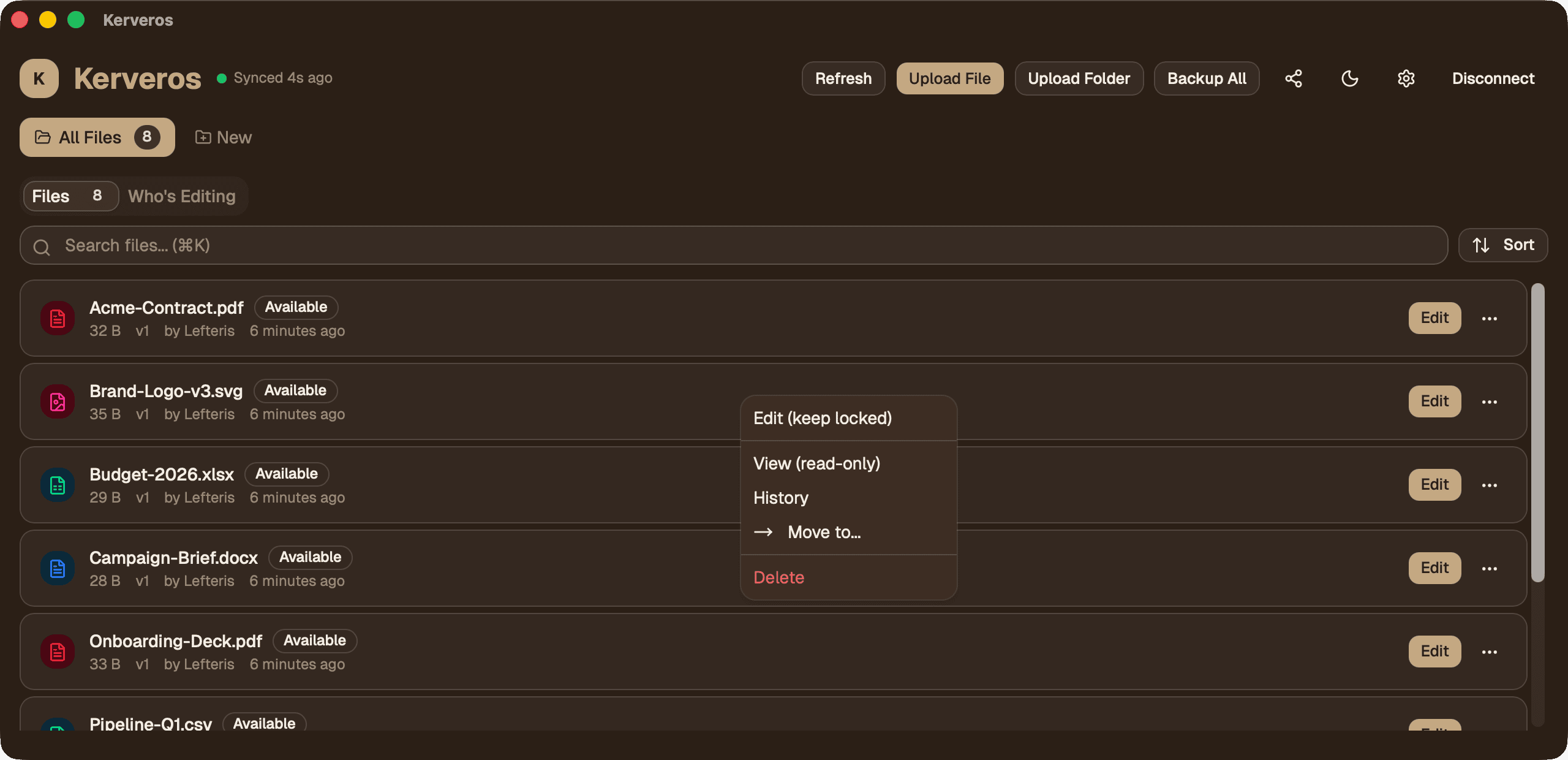Choose Delete in context menu
Screen dimensions: 1568x760
point(849,577)
